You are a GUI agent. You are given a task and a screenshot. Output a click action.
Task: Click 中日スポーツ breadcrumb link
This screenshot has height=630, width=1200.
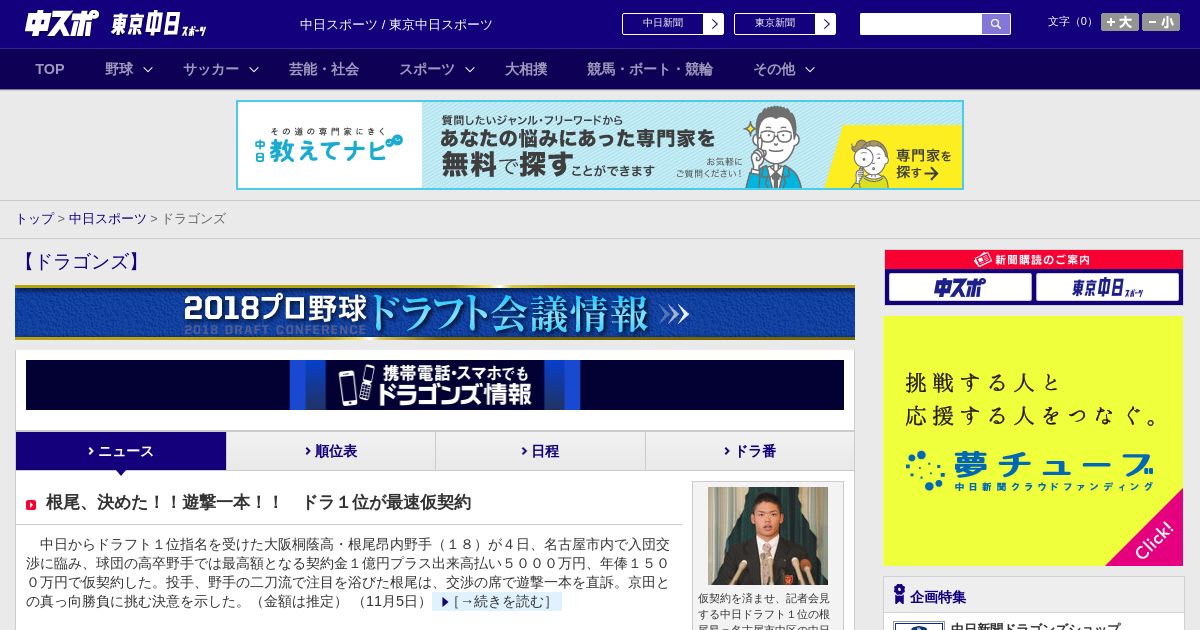pos(107,219)
